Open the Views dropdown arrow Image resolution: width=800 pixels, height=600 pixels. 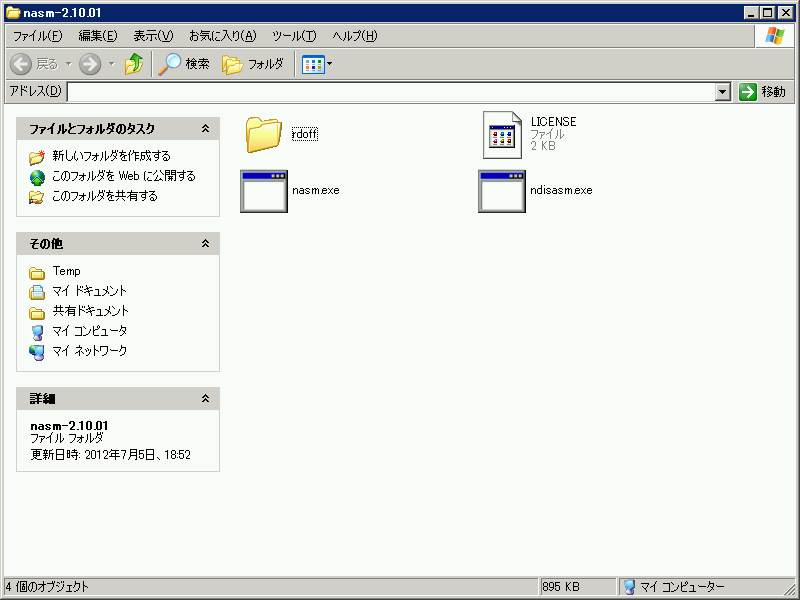coord(330,64)
